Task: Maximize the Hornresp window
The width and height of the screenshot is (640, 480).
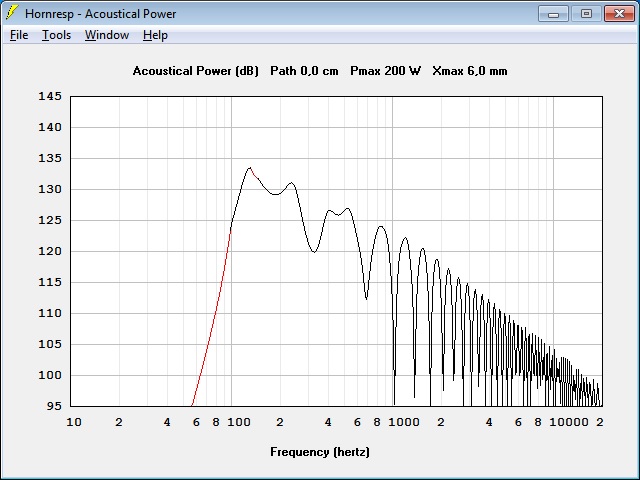Action: [x=586, y=14]
